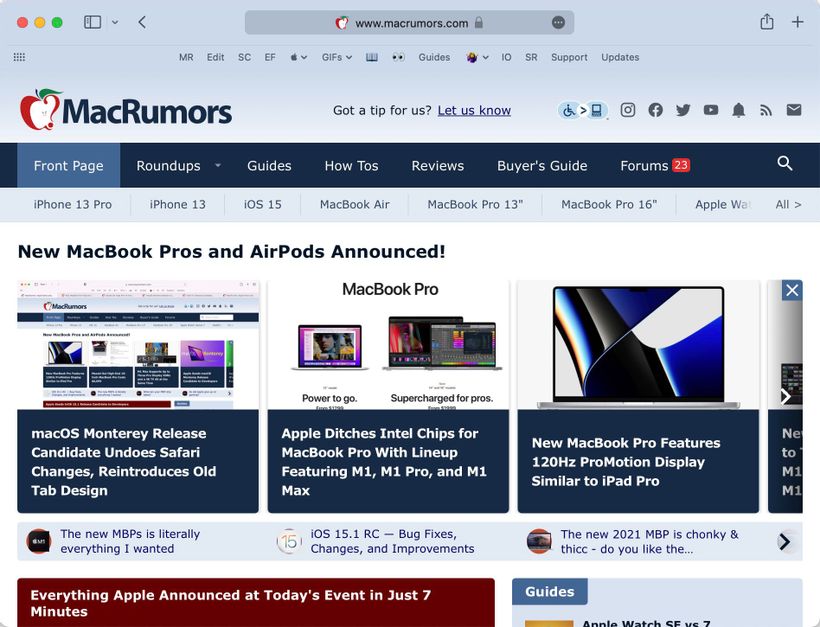
Task: Open the Edit bookmark
Action: coord(215,57)
